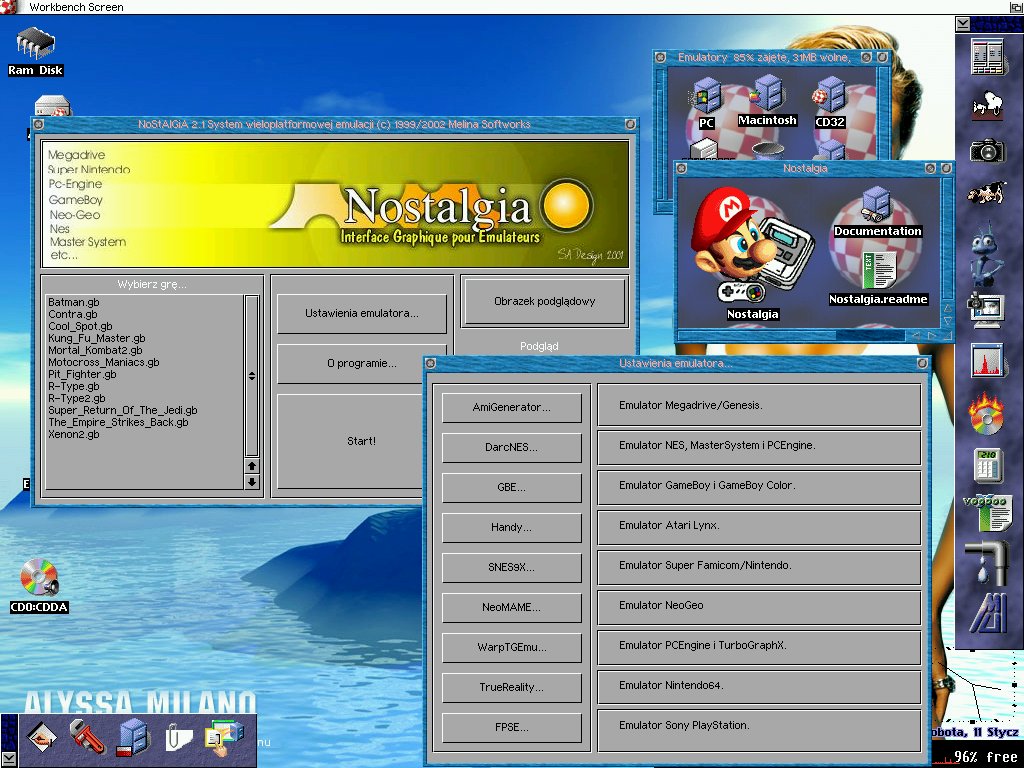Click the blue file cabinet bottom toolbar icon
Image resolution: width=1024 pixels, height=768 pixels.
pos(133,737)
